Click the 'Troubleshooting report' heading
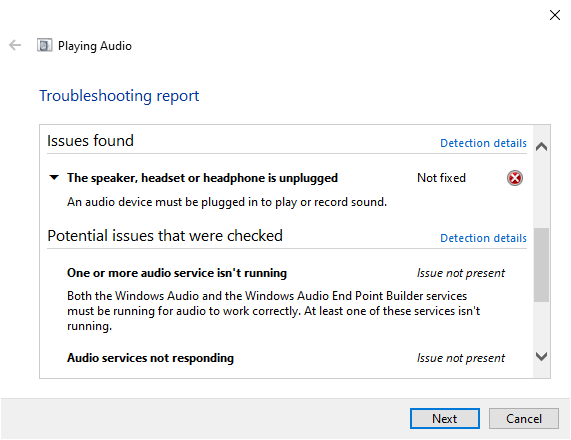This screenshot has height=440, width=571. click(119, 96)
